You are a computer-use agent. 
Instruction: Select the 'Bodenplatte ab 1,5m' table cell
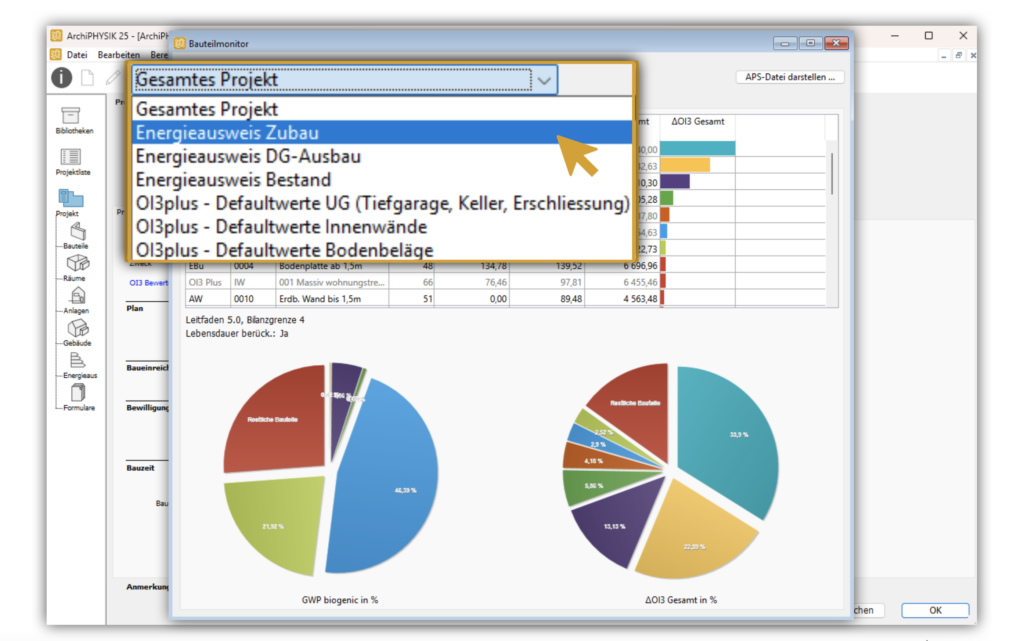(x=332, y=266)
